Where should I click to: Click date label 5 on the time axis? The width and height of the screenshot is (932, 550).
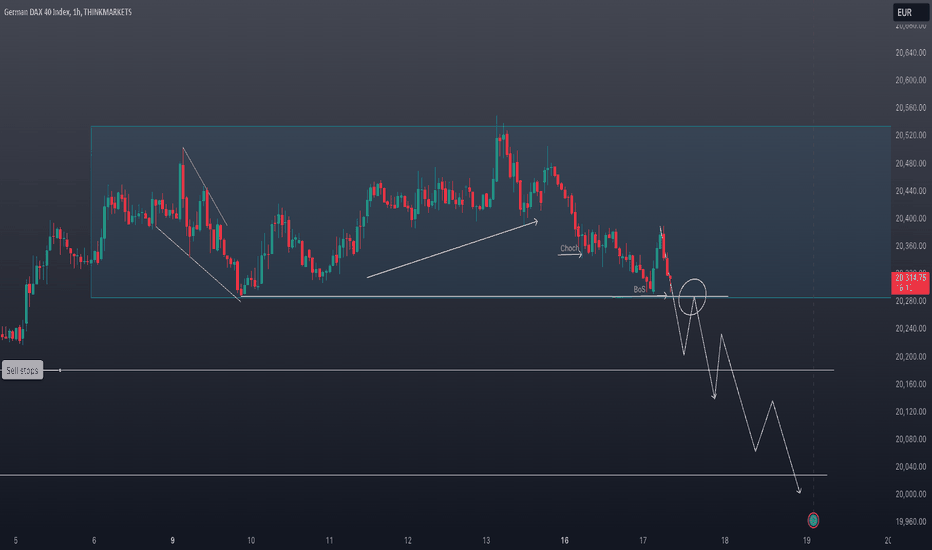[15, 540]
